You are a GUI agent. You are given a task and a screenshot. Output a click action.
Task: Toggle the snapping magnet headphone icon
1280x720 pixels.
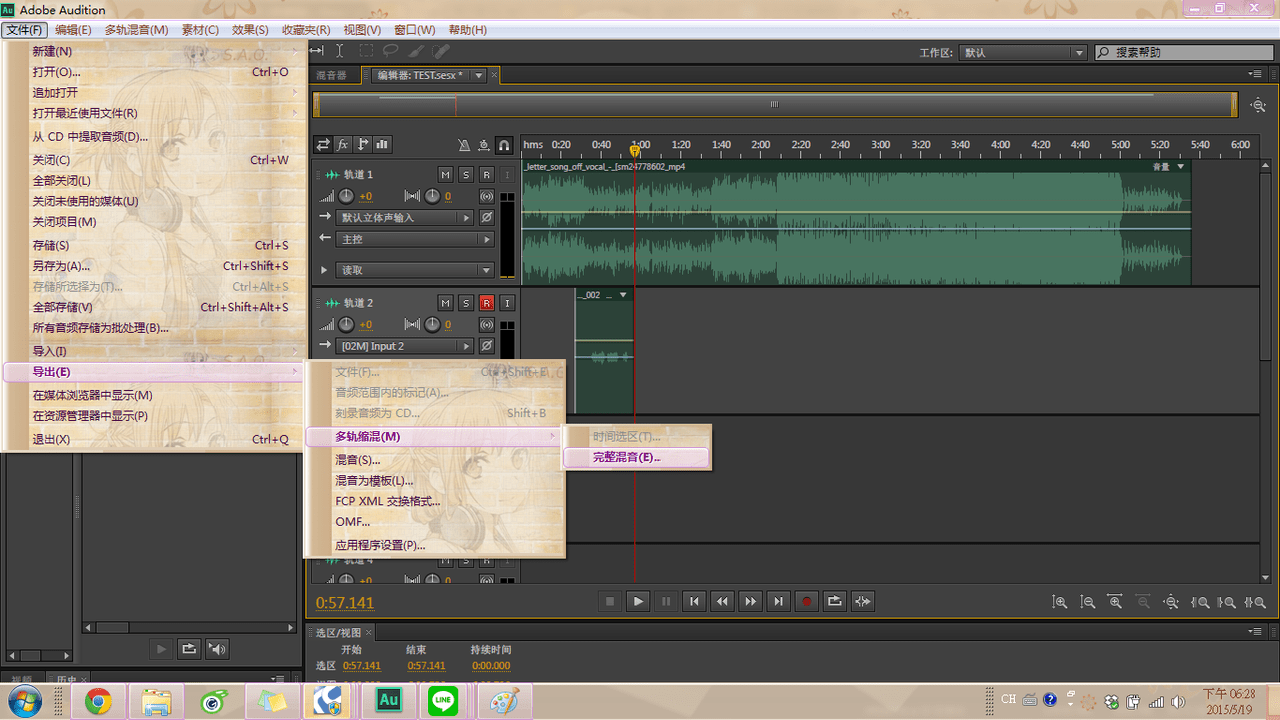(x=504, y=145)
